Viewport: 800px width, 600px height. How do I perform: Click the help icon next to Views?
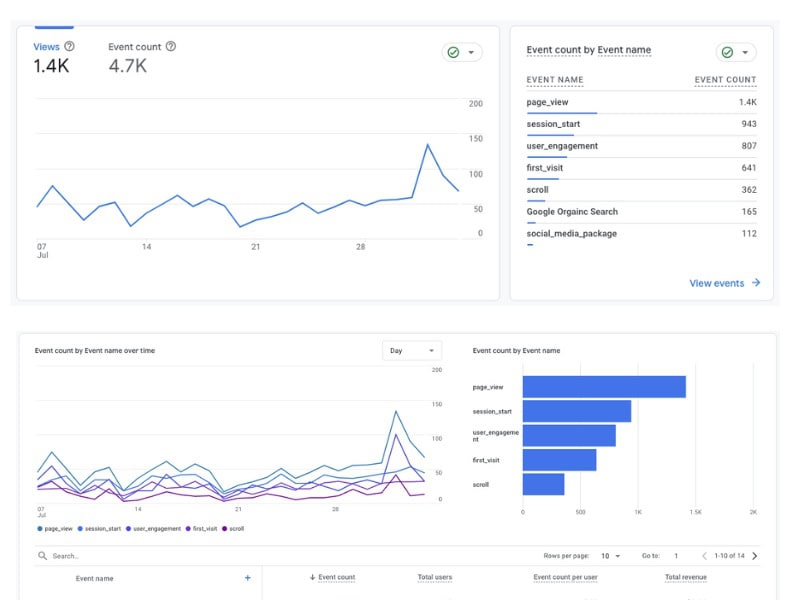(x=69, y=46)
